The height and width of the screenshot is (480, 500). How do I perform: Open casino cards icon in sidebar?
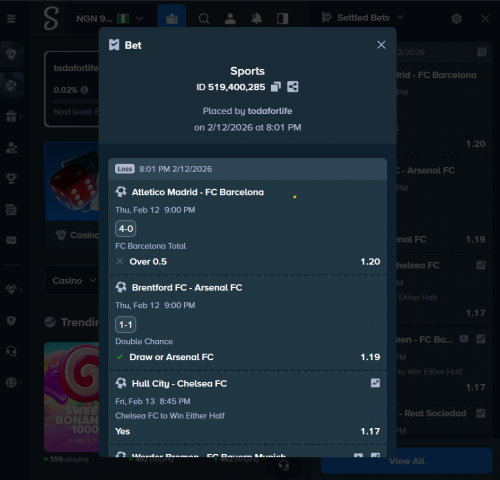tap(12, 54)
